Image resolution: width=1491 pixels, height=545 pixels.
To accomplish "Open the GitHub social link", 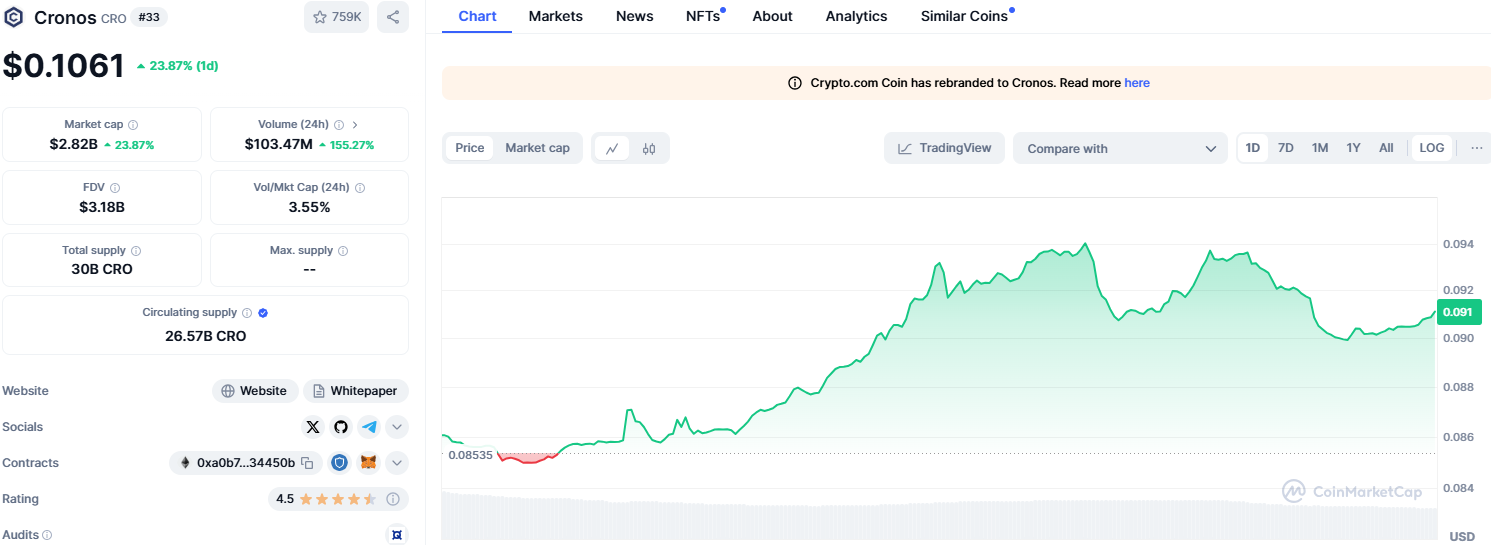I will pyautogui.click(x=341, y=427).
